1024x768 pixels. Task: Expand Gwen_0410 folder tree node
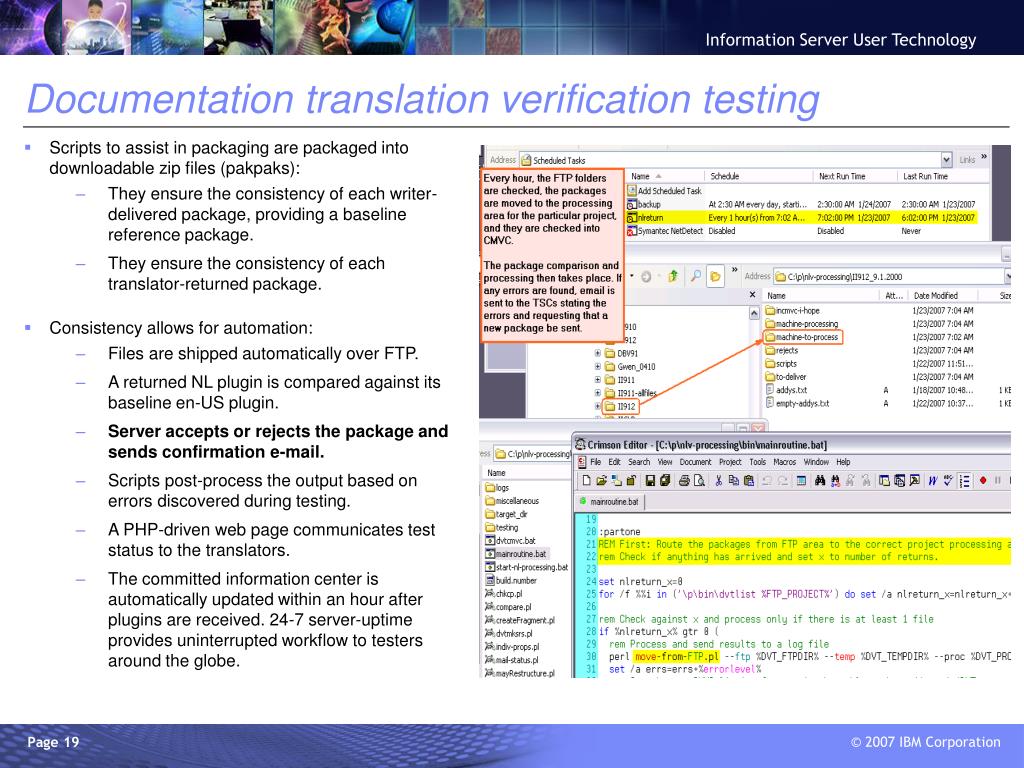click(x=598, y=366)
